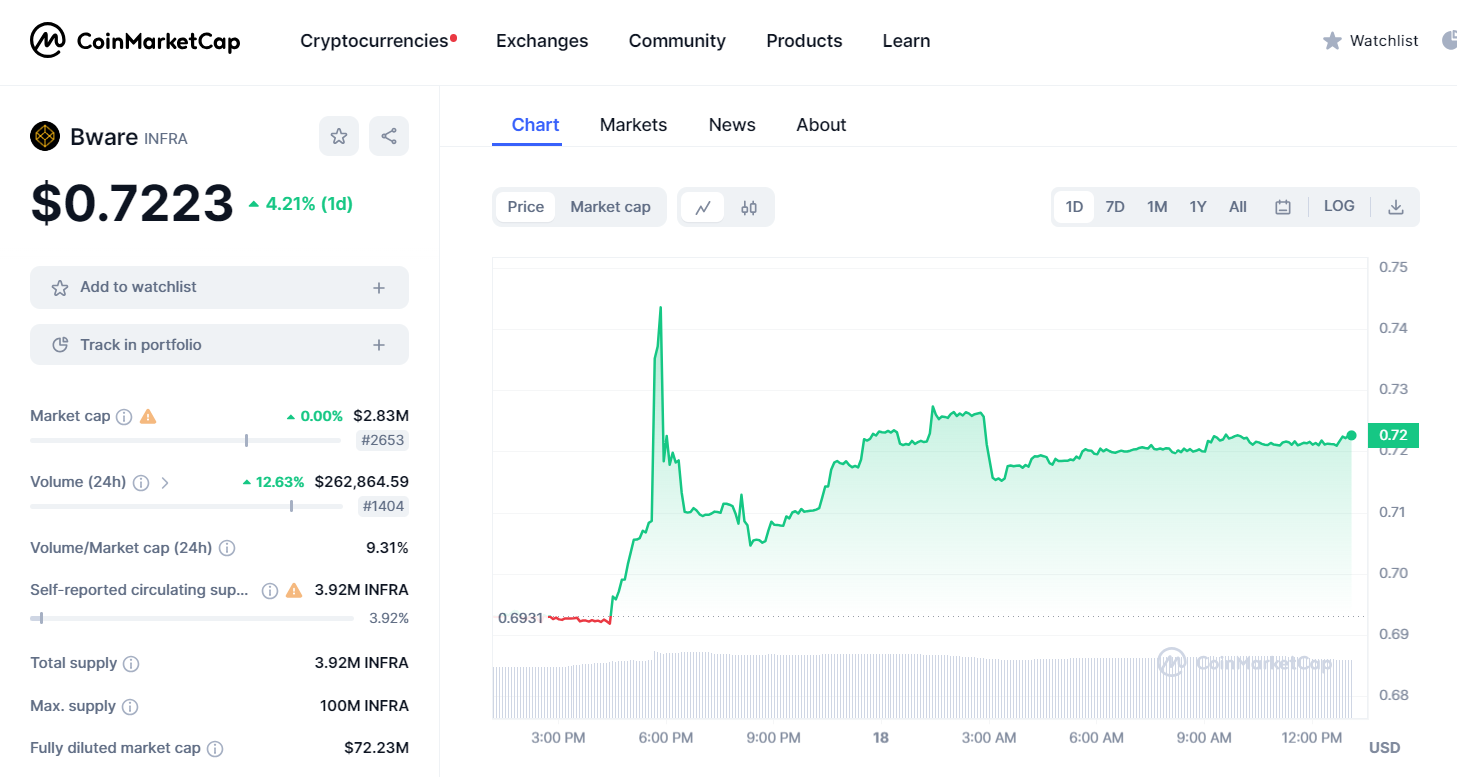The image size is (1457, 777).
Task: Click Market cap info icon
Action: tap(124, 416)
